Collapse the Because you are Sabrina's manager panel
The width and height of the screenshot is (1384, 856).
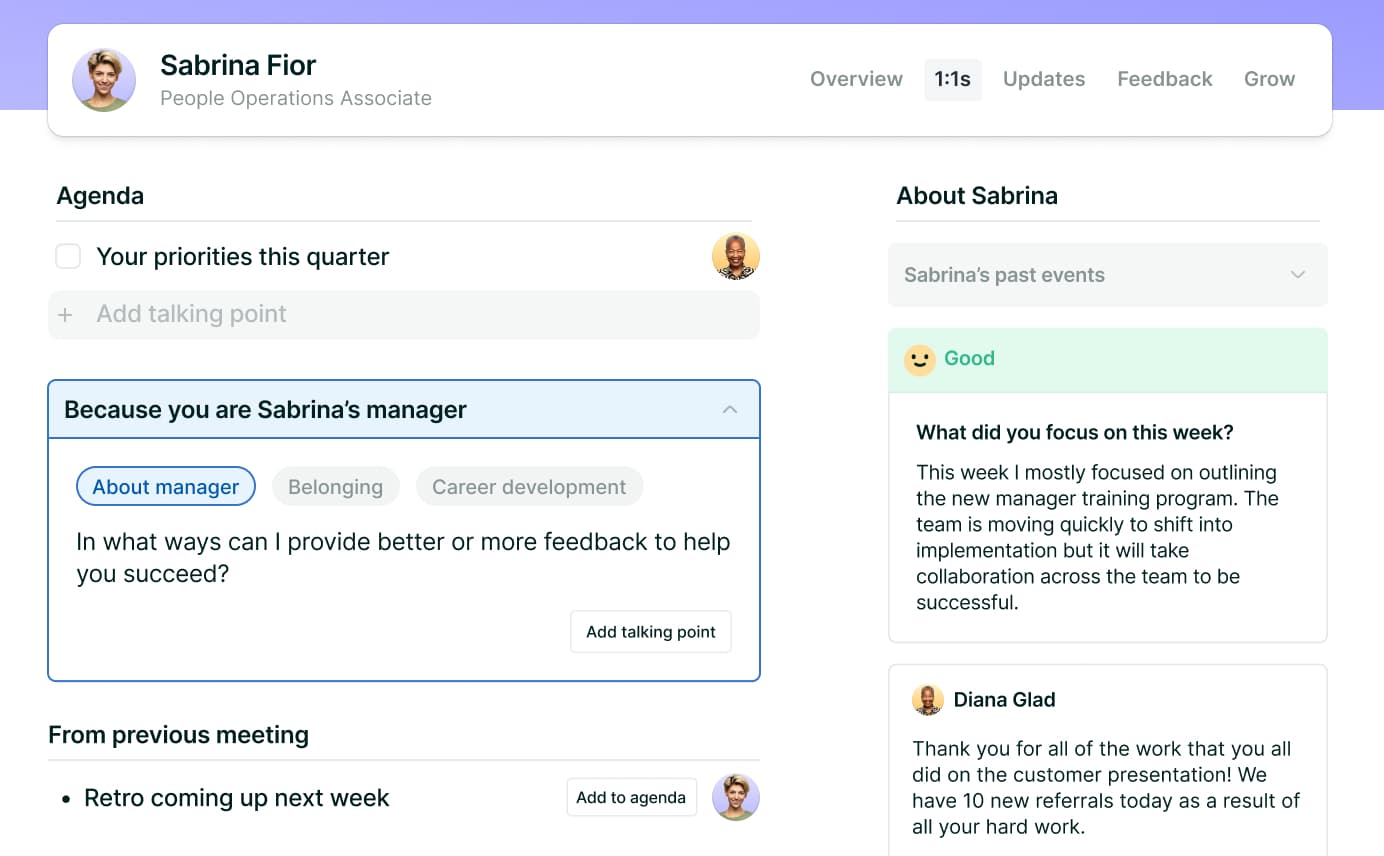tap(730, 409)
